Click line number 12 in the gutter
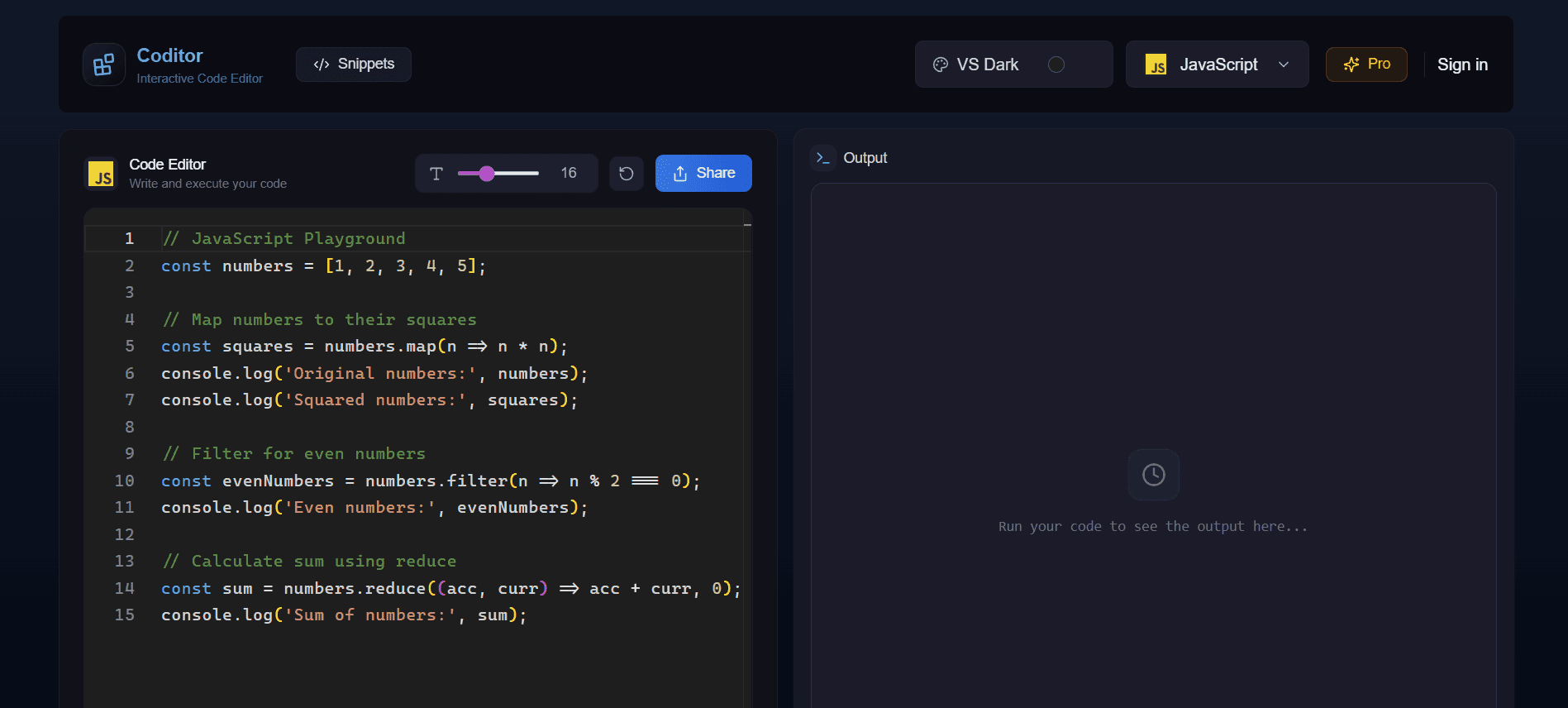Screen dimensions: 1568x708 124,535
